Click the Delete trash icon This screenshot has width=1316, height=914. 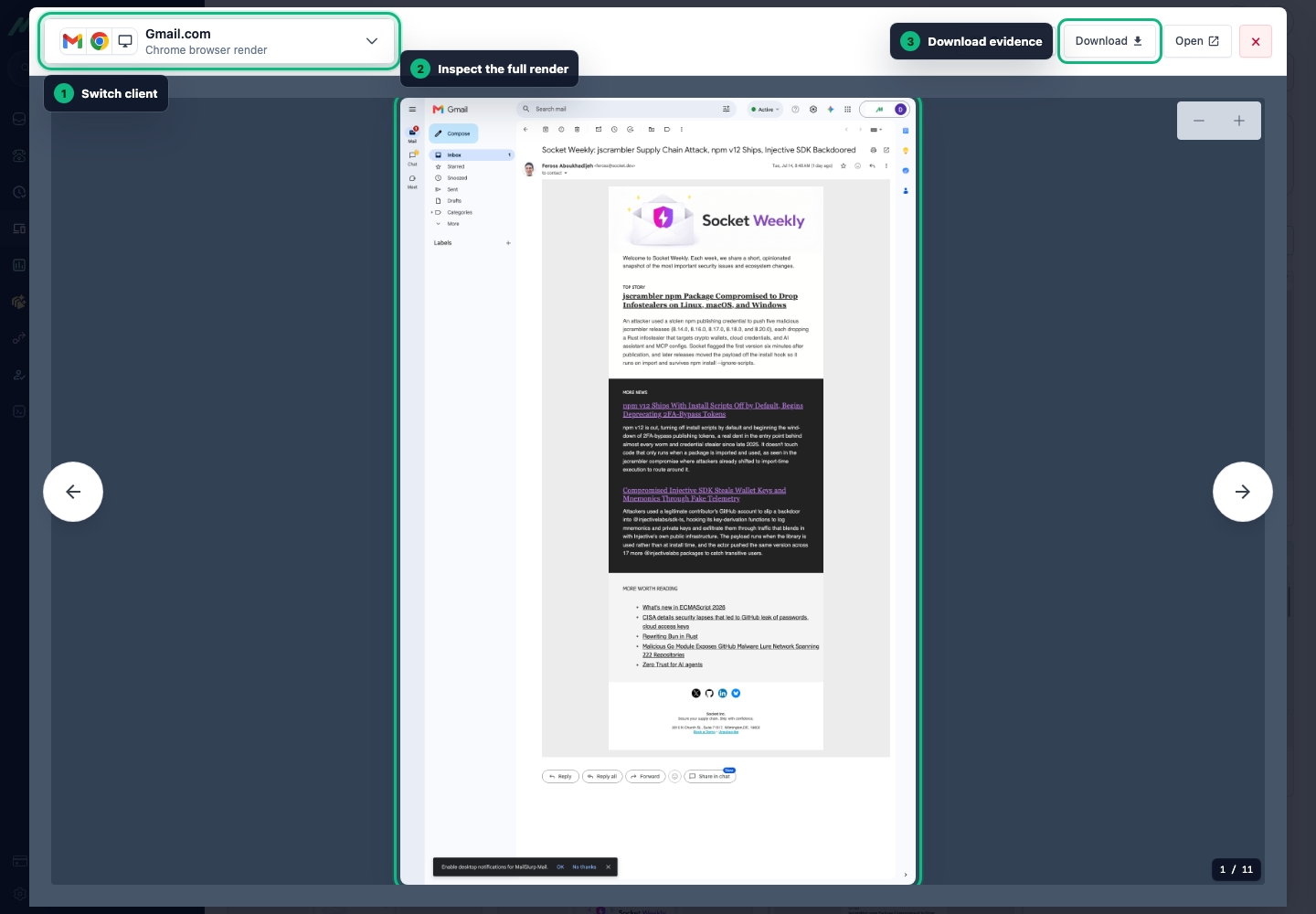point(577,129)
